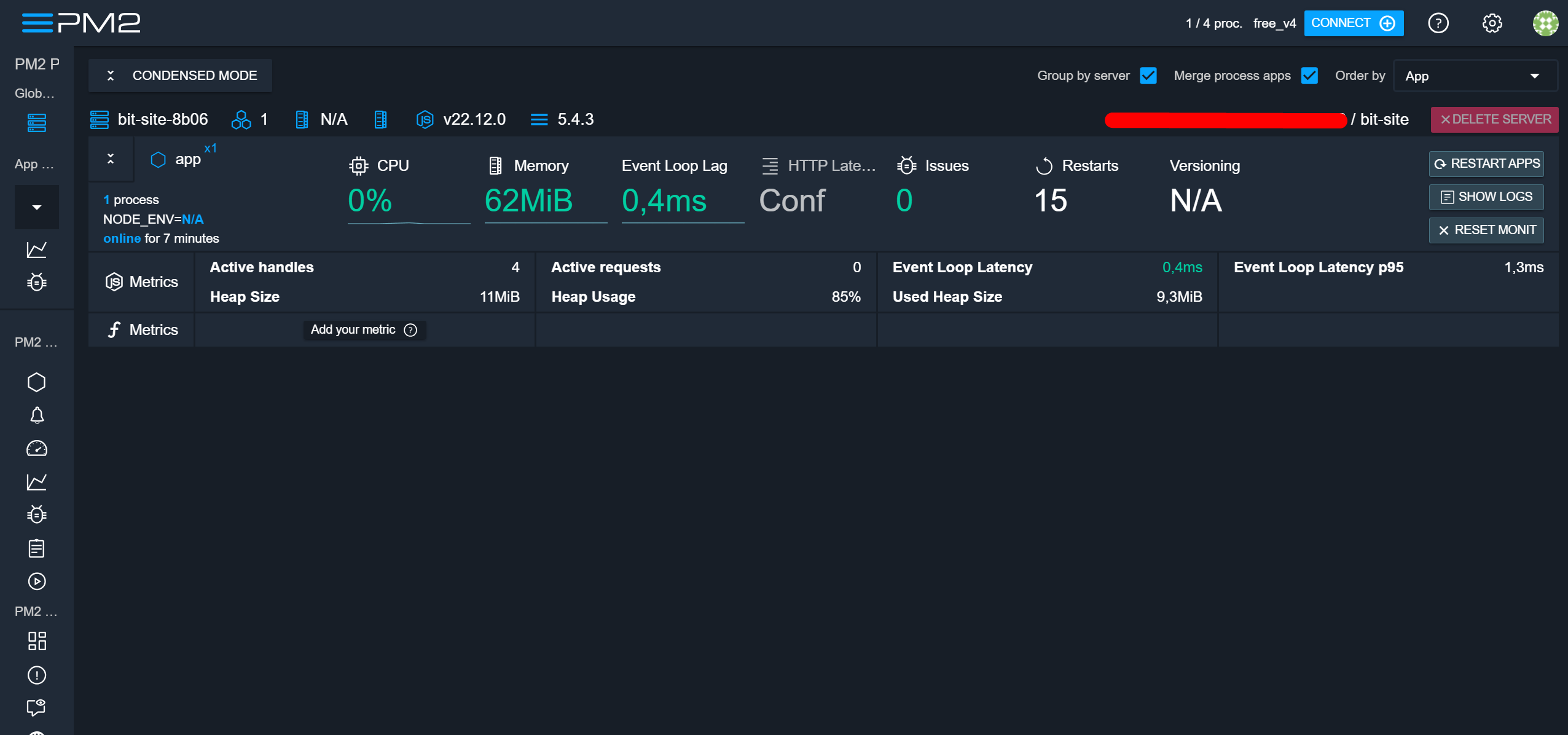Image resolution: width=1568 pixels, height=735 pixels.
Task: Click the Heap Usage 85% metric
Action: point(706,297)
